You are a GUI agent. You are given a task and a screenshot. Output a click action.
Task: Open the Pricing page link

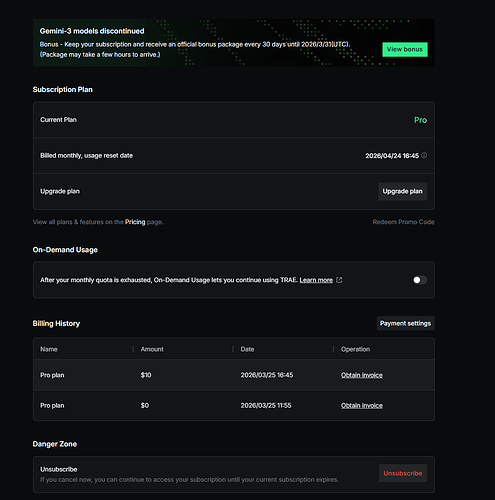[135, 222]
